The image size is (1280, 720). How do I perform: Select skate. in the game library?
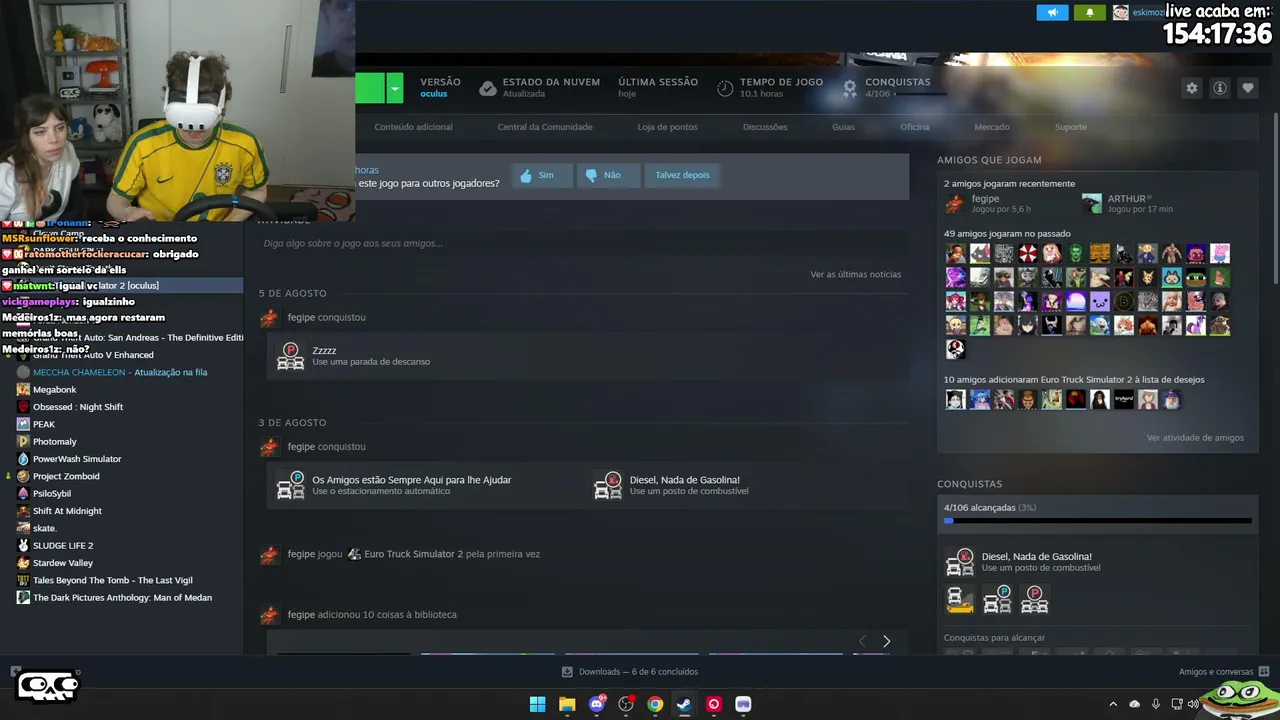tap(44, 528)
